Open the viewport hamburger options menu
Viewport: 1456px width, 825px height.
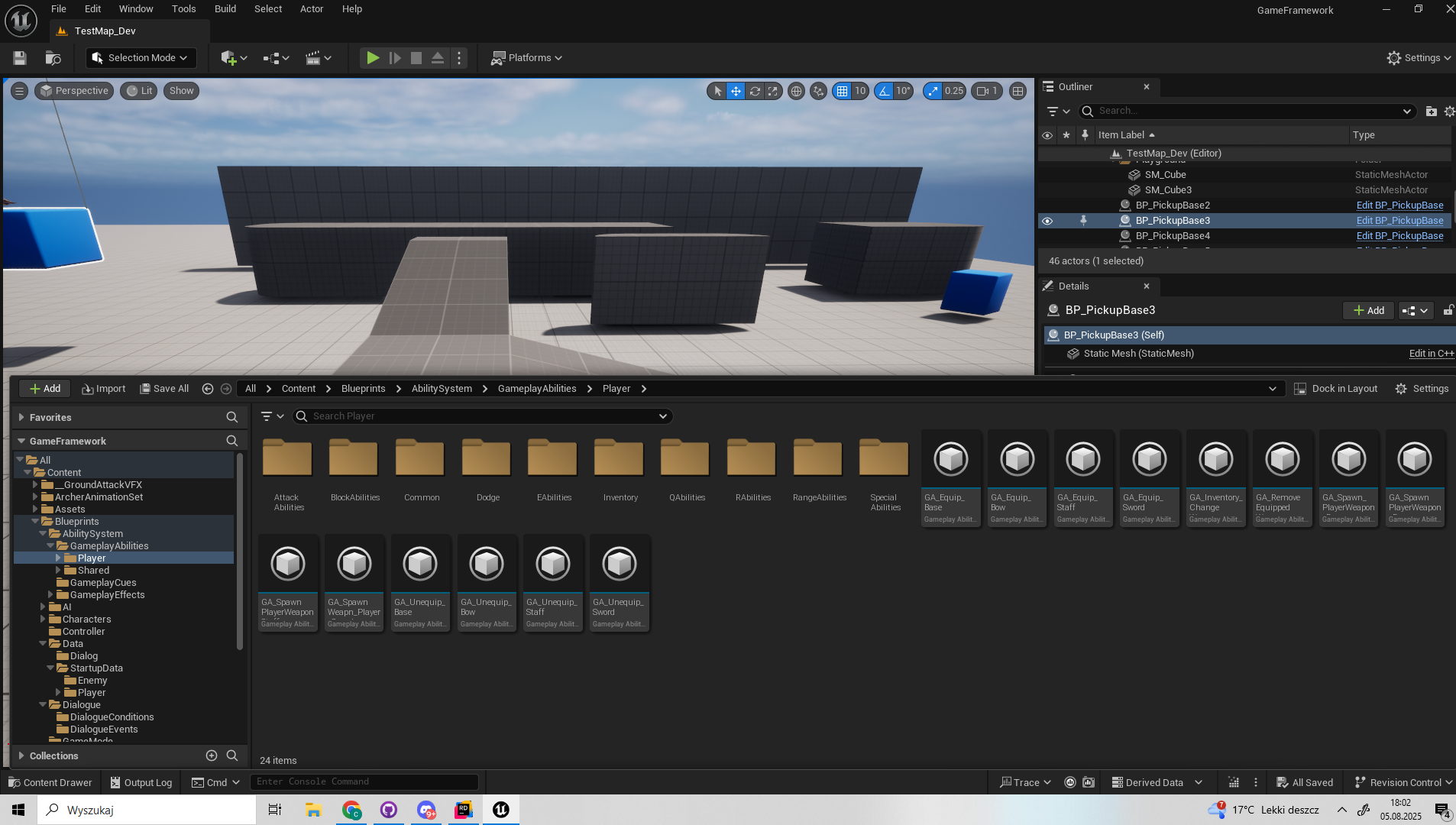coord(20,91)
